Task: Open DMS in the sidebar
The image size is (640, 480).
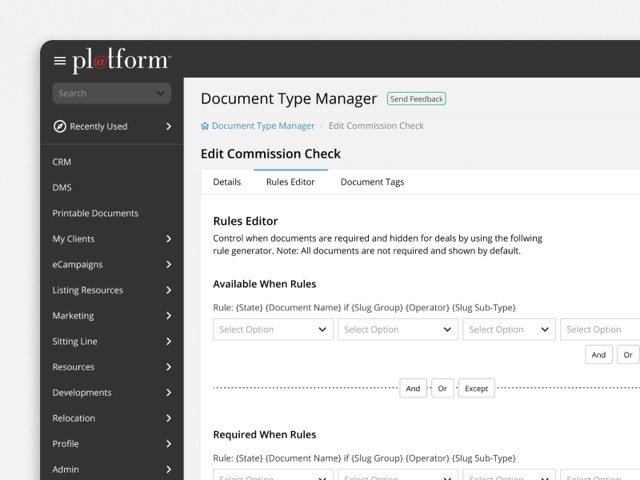Action: 62,188
